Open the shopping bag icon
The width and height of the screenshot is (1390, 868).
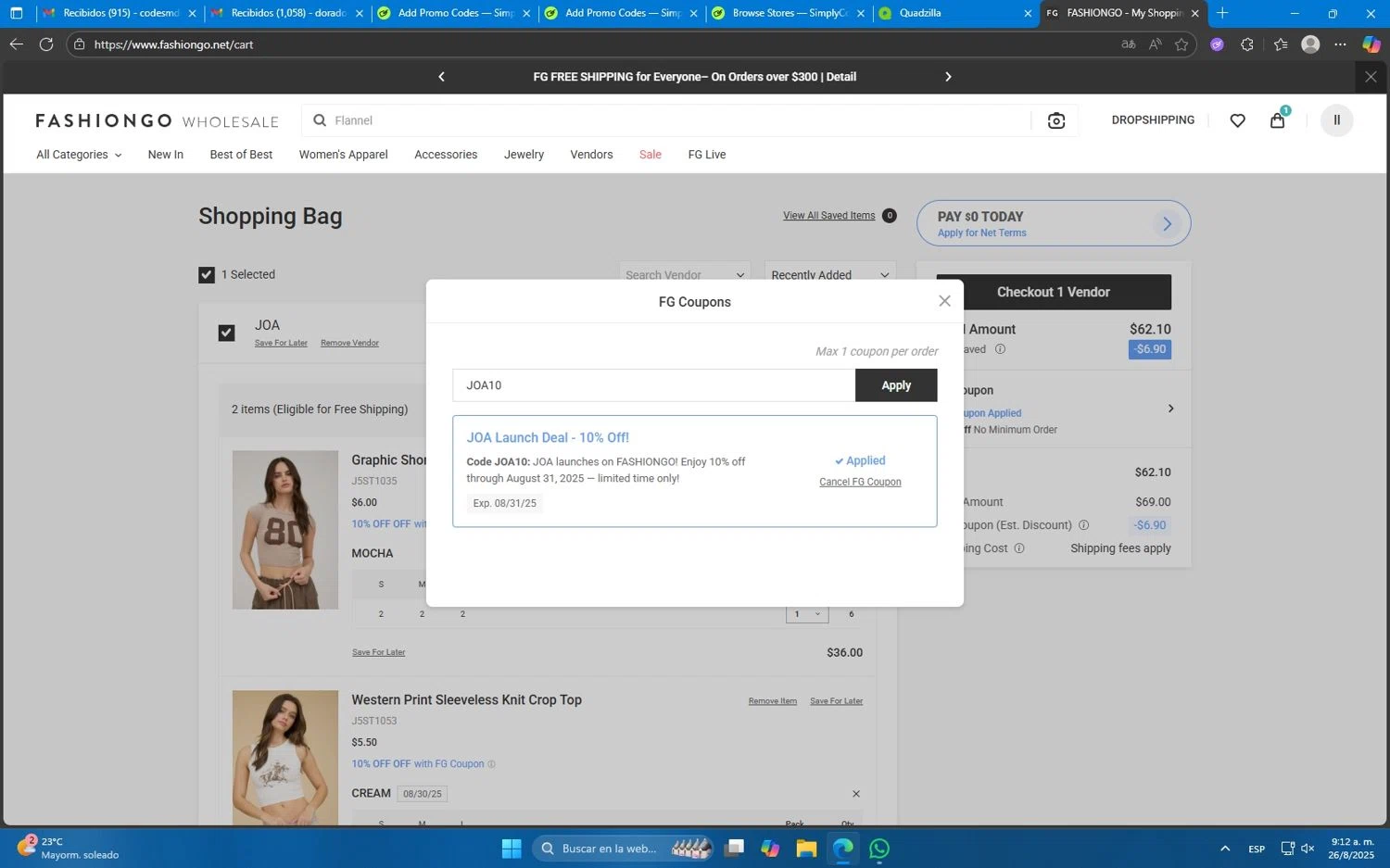(x=1277, y=120)
